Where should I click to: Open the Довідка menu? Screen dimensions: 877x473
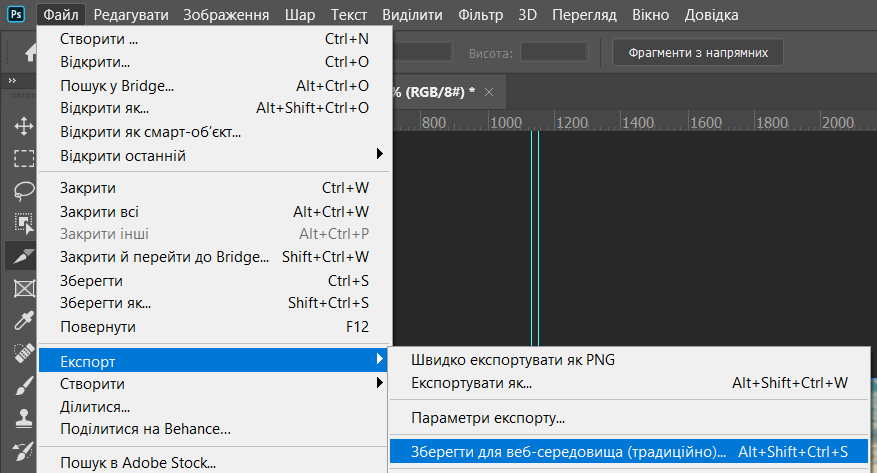point(711,15)
